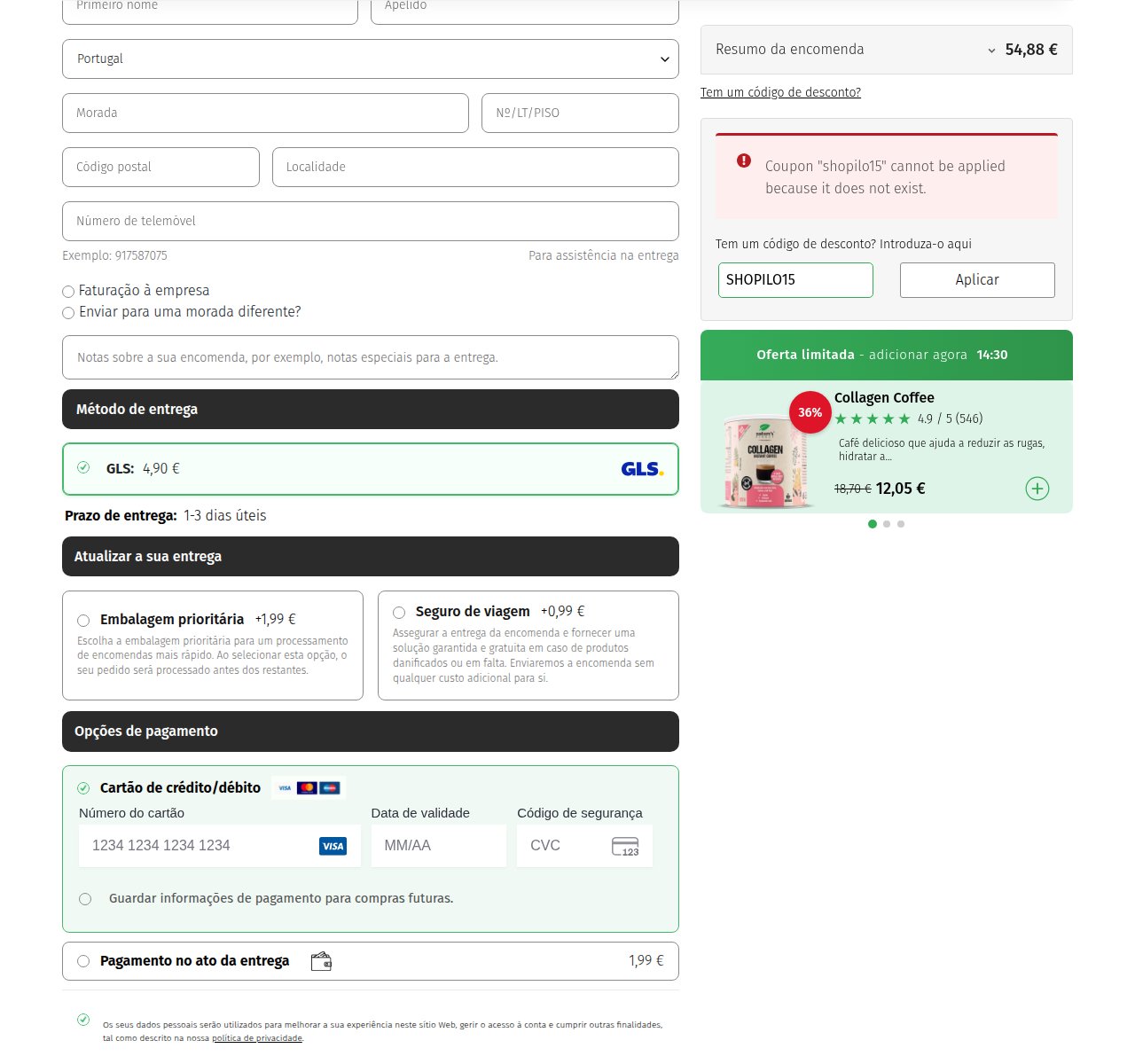The height and width of the screenshot is (1064, 1135).
Task: Open the Portugal country dropdown
Action: tap(371, 59)
